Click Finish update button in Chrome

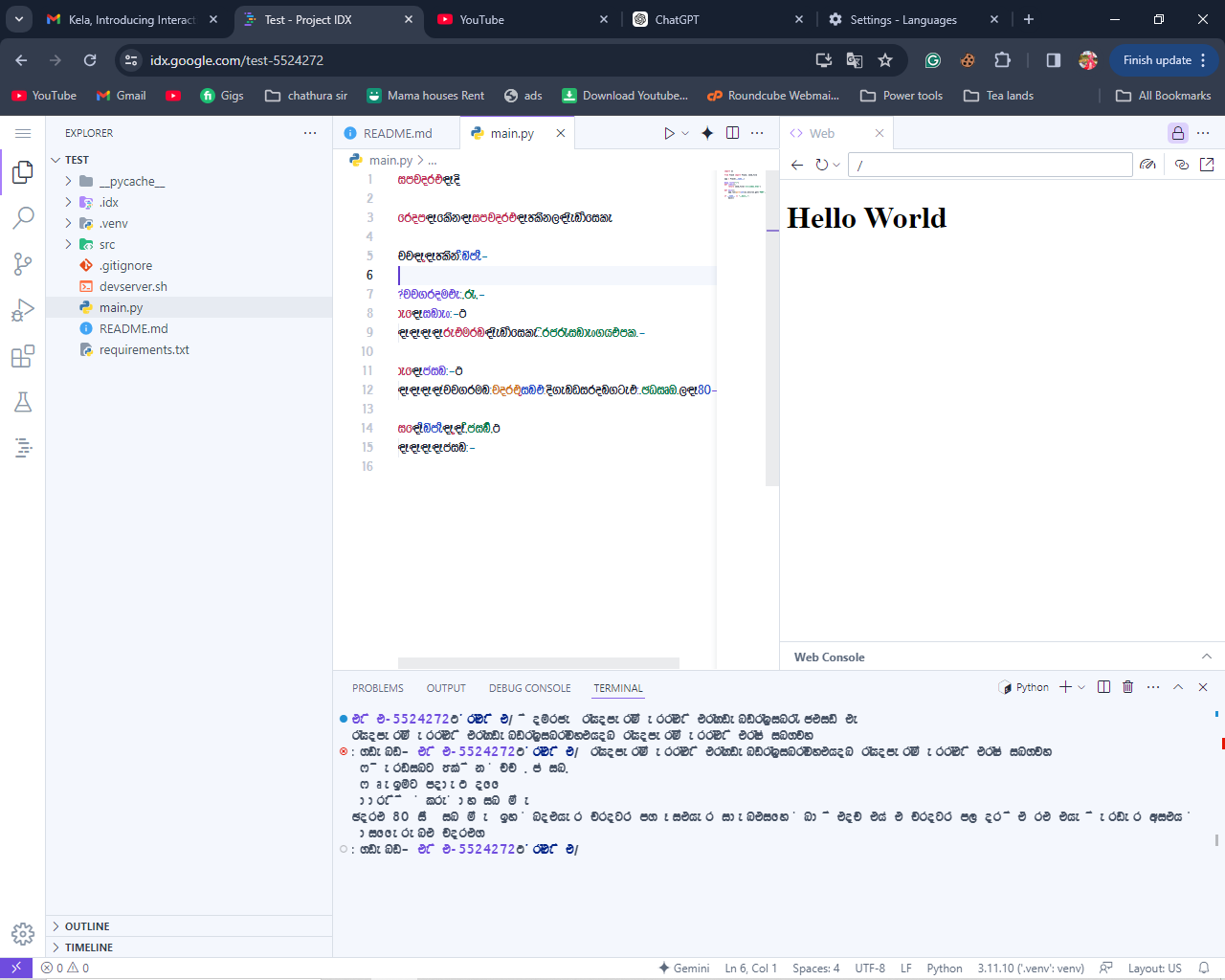[1157, 60]
